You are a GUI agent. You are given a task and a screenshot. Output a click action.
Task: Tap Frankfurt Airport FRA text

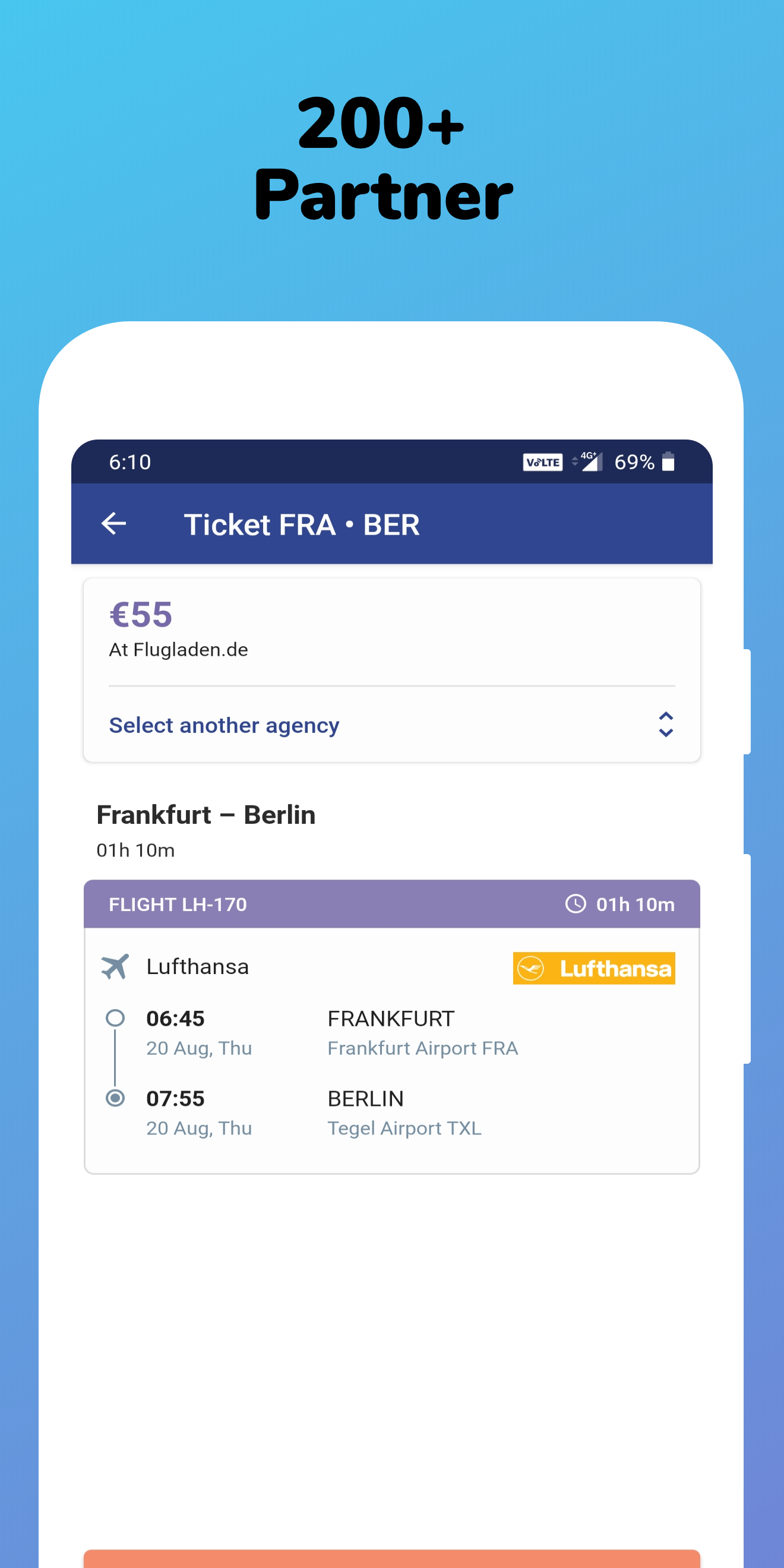(x=422, y=1048)
